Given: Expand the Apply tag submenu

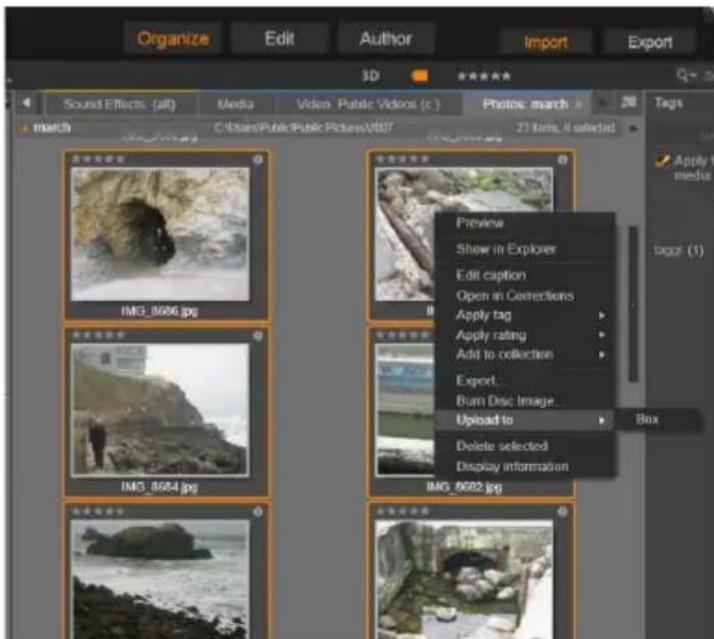Looking at the screenshot, I should coord(525,315).
